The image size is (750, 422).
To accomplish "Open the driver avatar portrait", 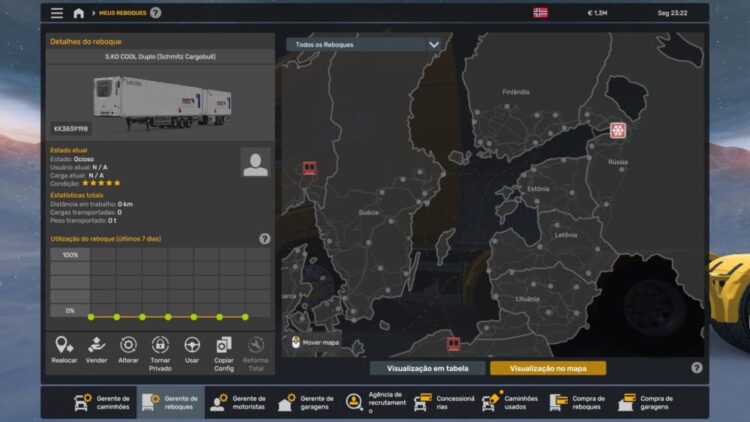I will click(x=255, y=163).
